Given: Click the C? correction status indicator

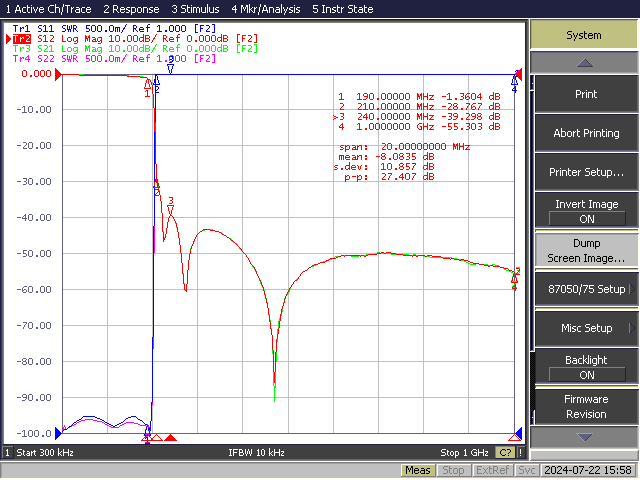Looking at the screenshot, I should pyautogui.click(x=505, y=453).
